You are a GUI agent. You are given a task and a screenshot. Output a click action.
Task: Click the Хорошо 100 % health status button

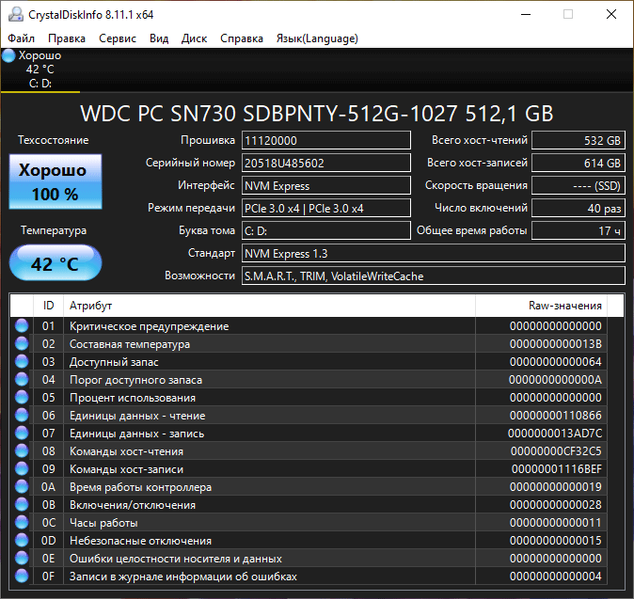click(55, 182)
